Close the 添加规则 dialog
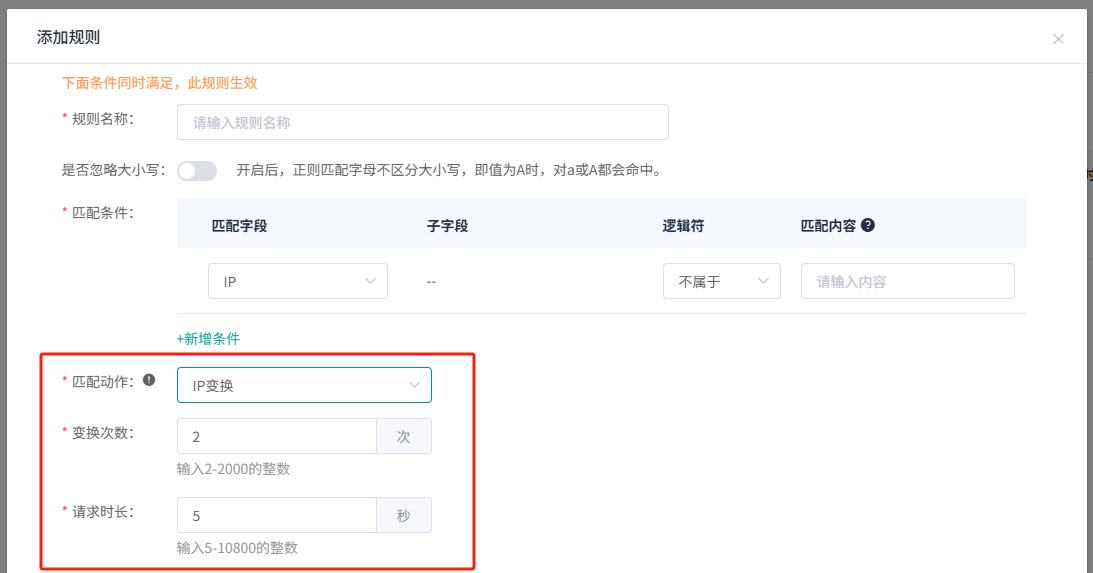 1058,39
